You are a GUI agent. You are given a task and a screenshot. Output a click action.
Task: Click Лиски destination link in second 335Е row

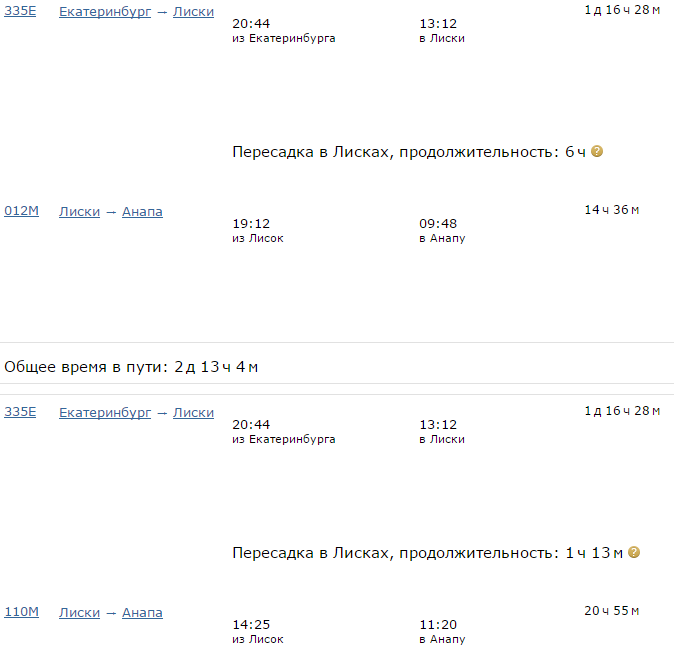193,412
